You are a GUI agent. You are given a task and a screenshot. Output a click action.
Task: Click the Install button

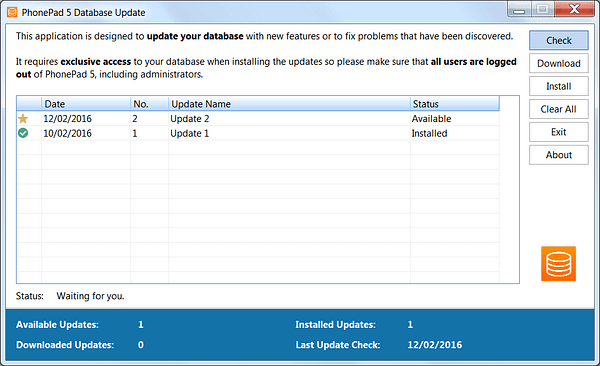(559, 86)
